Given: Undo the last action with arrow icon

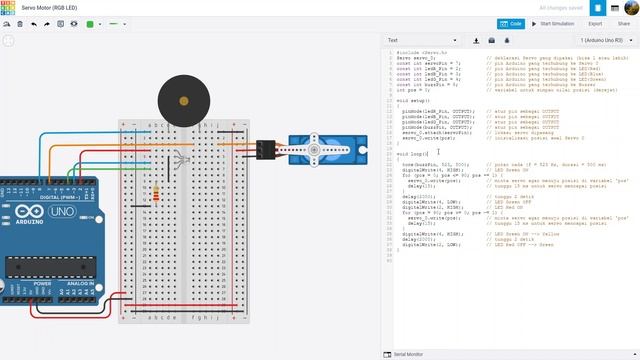Looking at the screenshot, I should [x=34, y=24].
